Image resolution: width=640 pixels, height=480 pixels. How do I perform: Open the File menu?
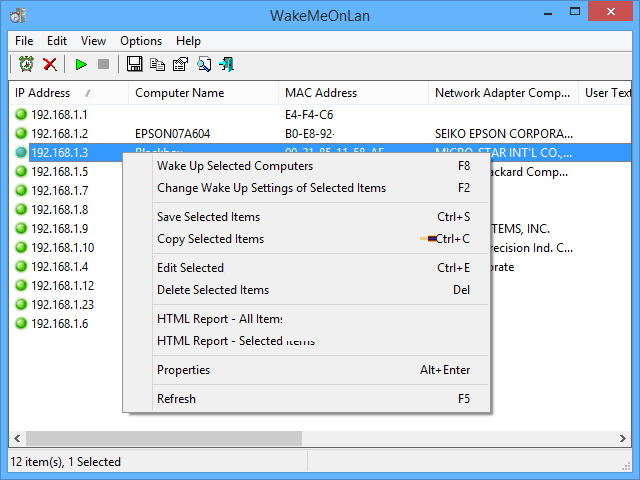(24, 41)
